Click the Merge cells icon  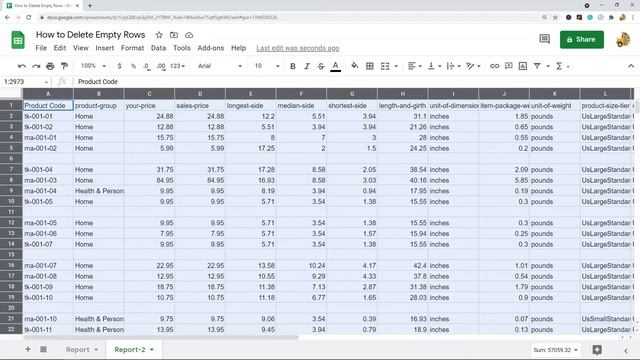pos(385,66)
